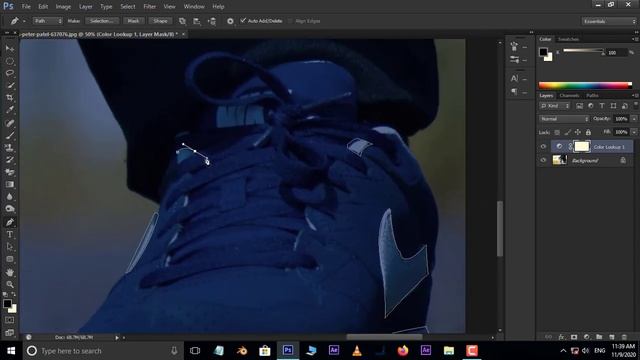Toggle Quick Mask mode icon
Viewport: 640px width, 360px height.
pos(10,320)
